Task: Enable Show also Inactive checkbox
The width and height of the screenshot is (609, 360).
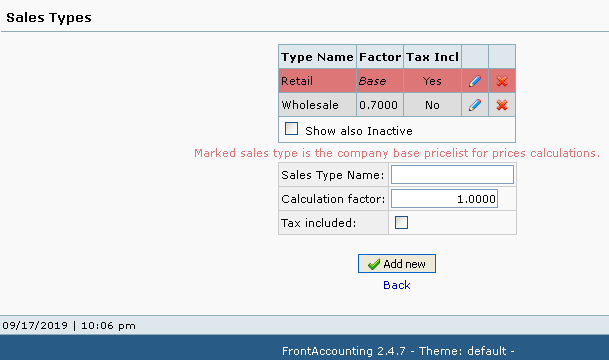Action: (x=291, y=129)
